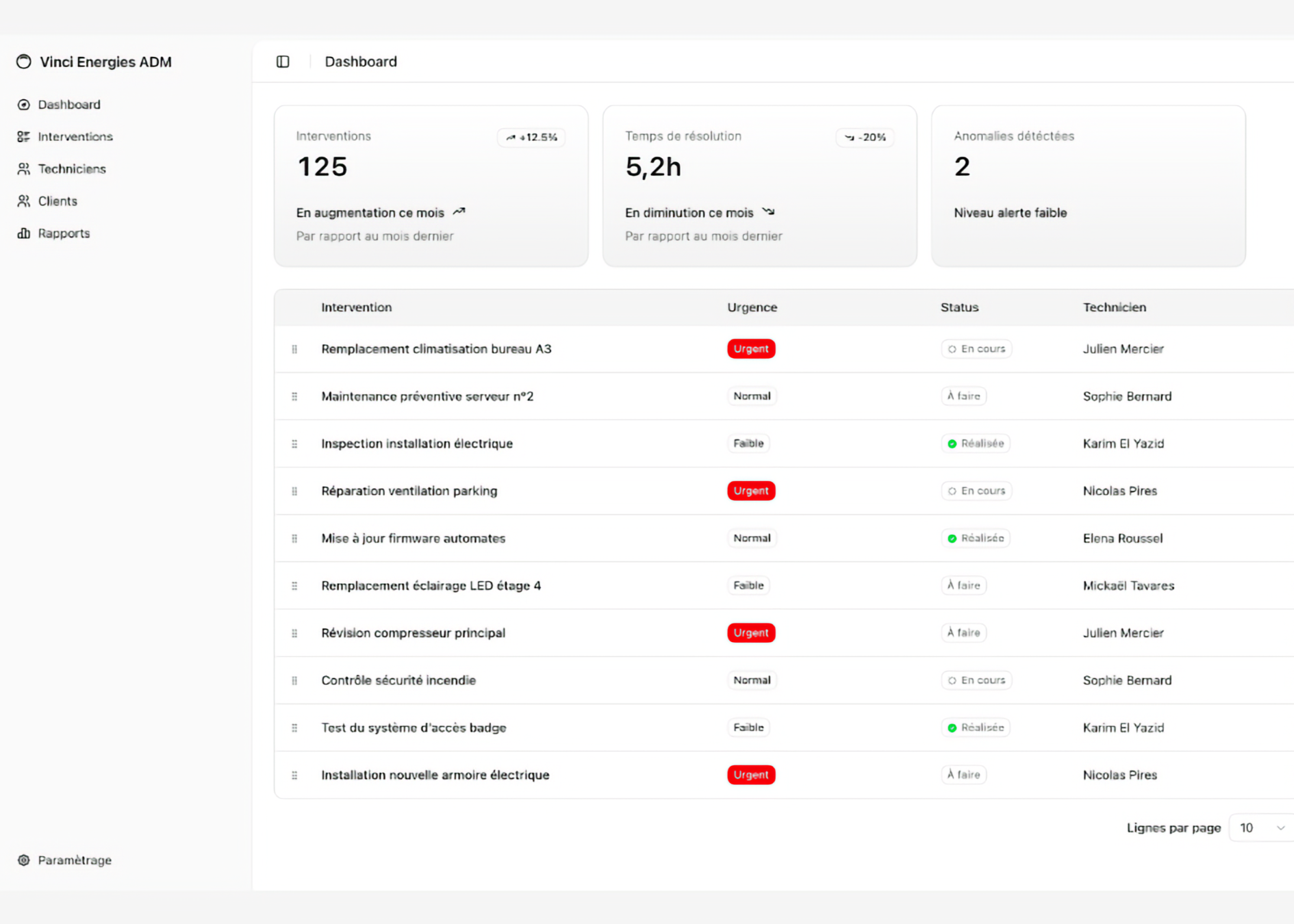The width and height of the screenshot is (1294, 924).
Task: Click Urgent badge for Remplacement climatisation bureau A3
Action: [751, 349]
